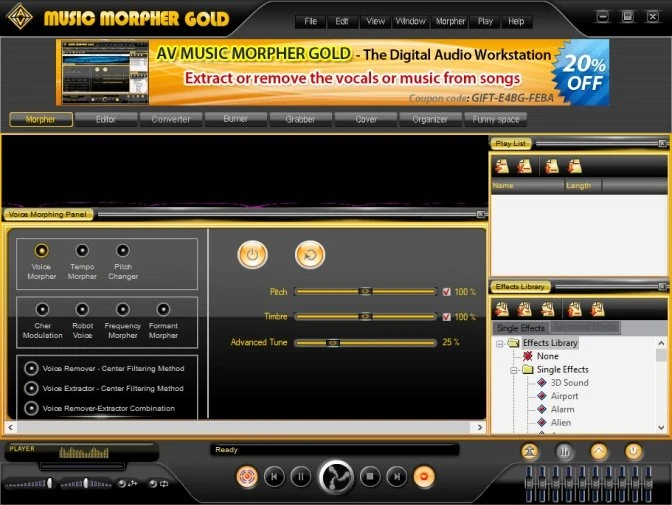Click the third Effects Library toolbar icon

pos(547,309)
